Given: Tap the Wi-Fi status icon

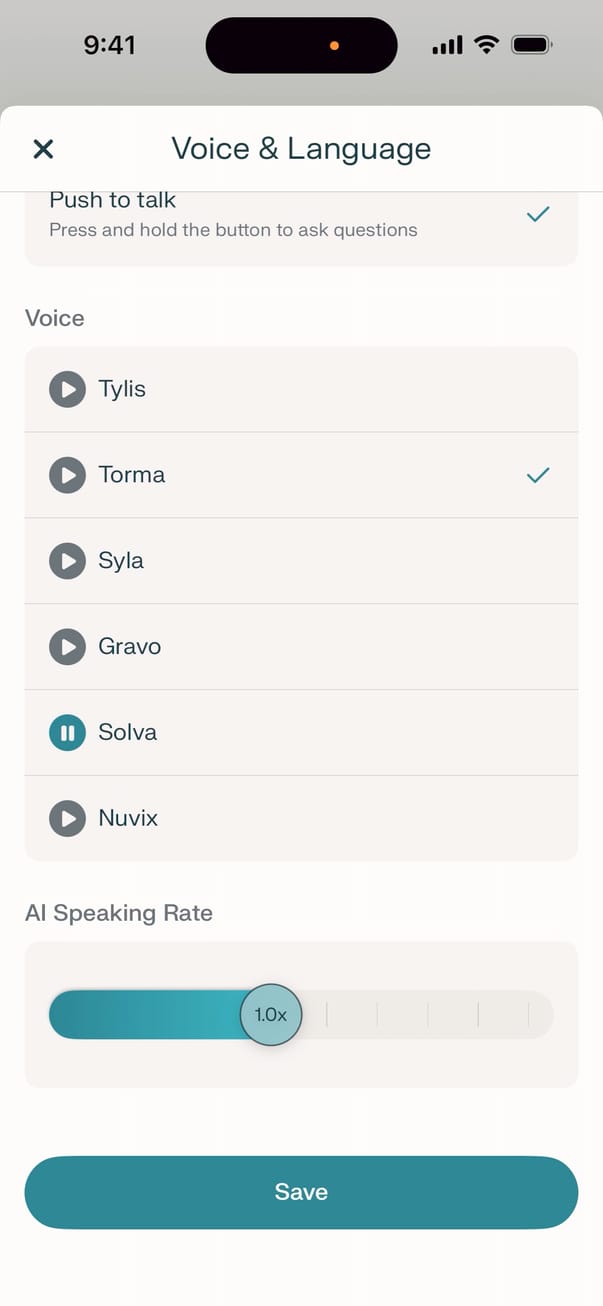Looking at the screenshot, I should coord(487,45).
